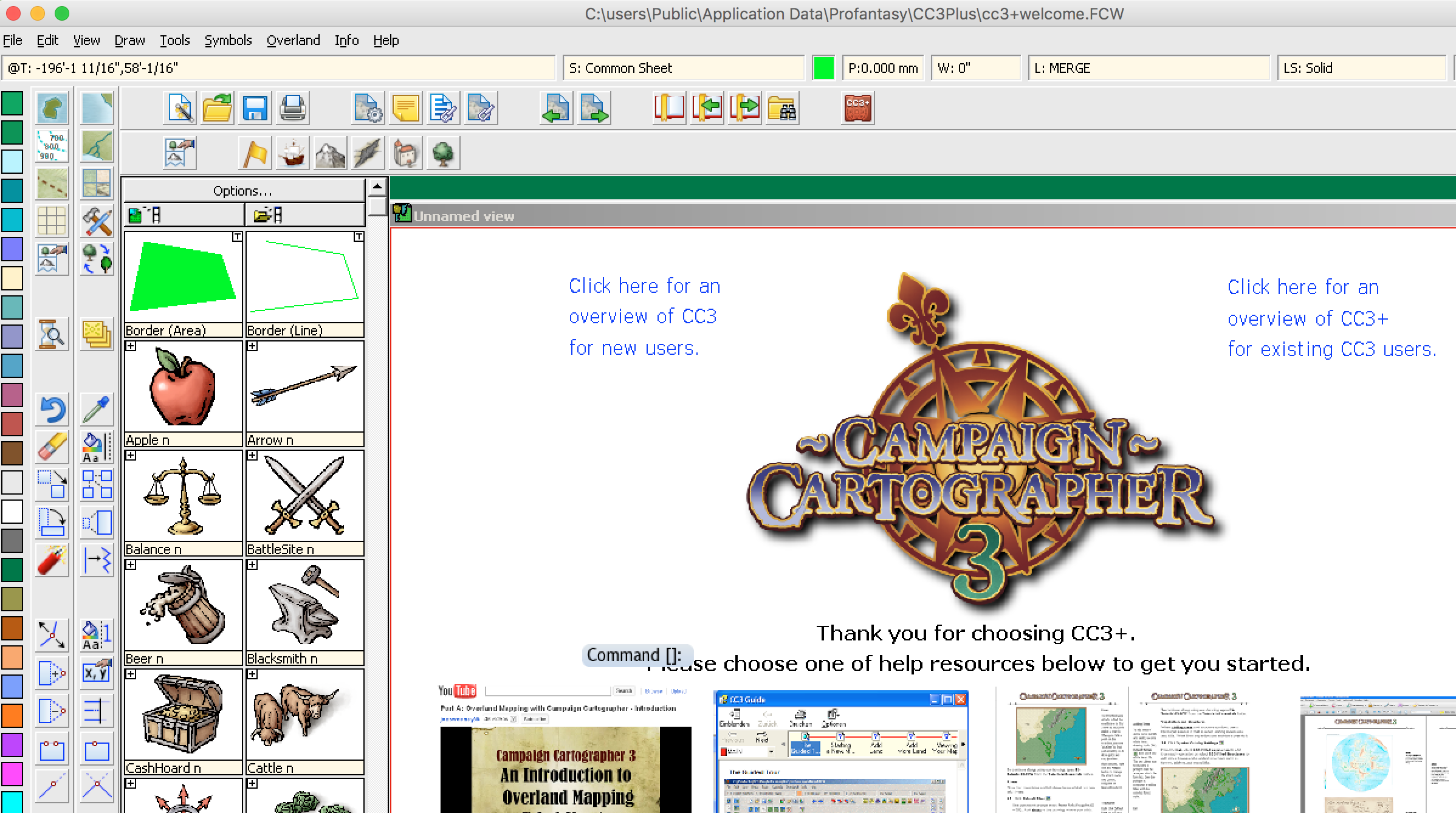
Task: Click the L: MERGE layer indicator
Action: 1149,68
